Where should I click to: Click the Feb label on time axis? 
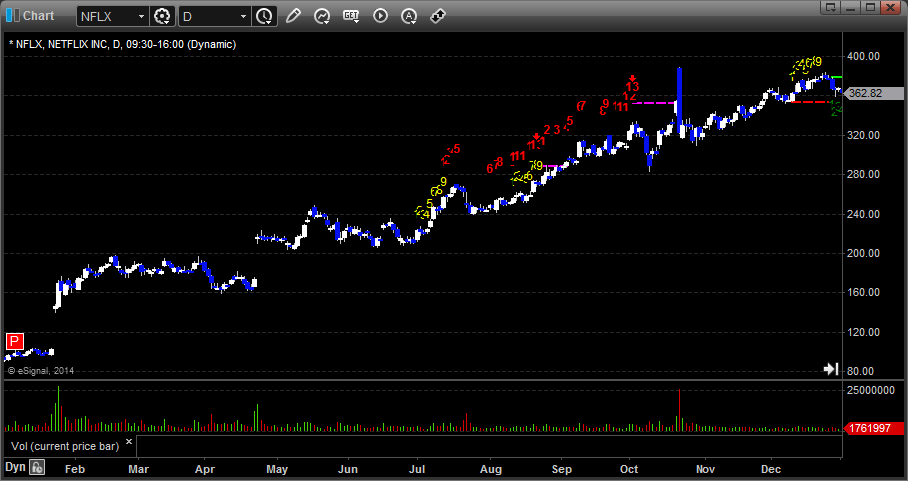coord(75,469)
